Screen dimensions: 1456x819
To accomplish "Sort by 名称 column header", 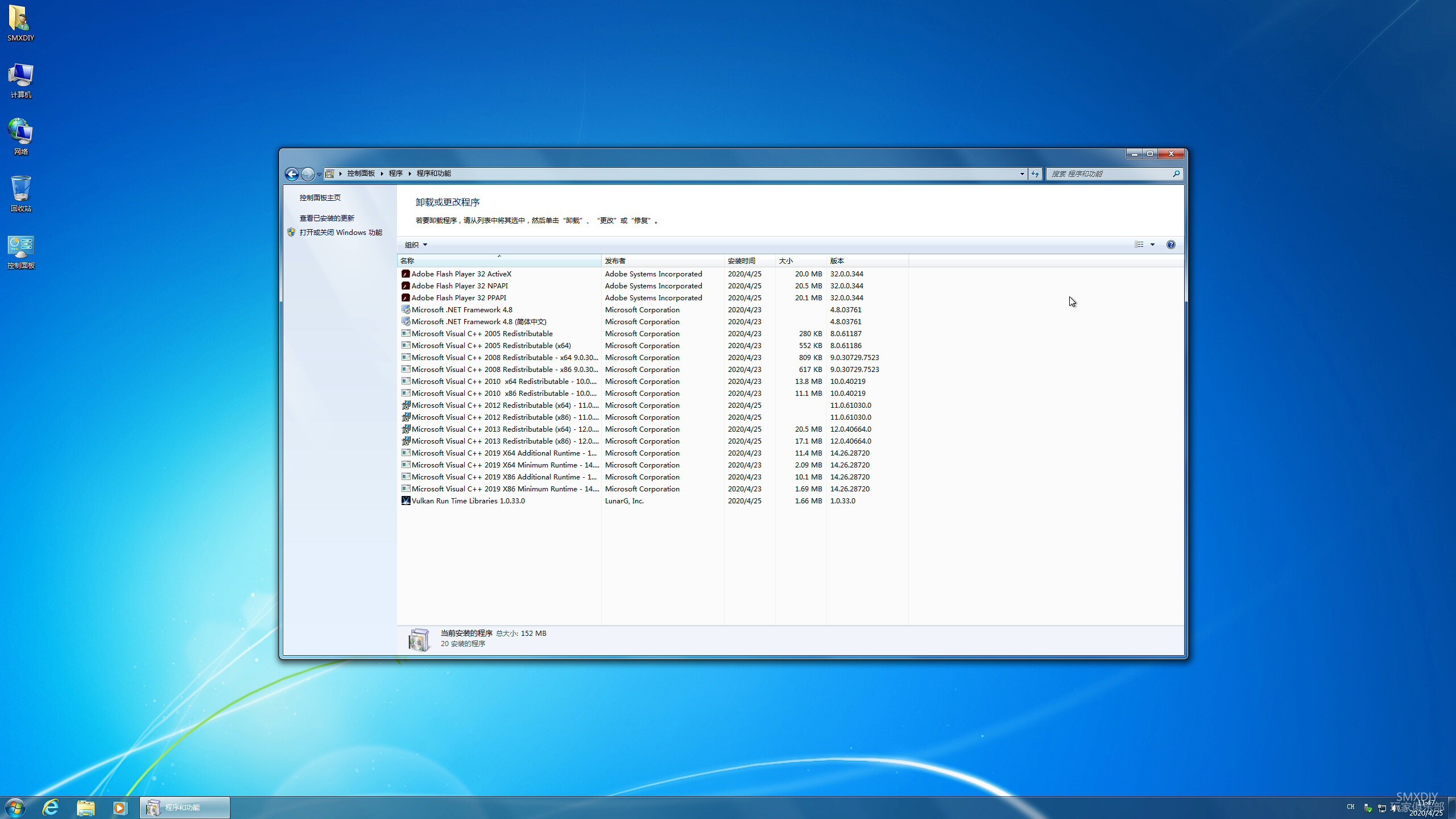I will point(499,261).
